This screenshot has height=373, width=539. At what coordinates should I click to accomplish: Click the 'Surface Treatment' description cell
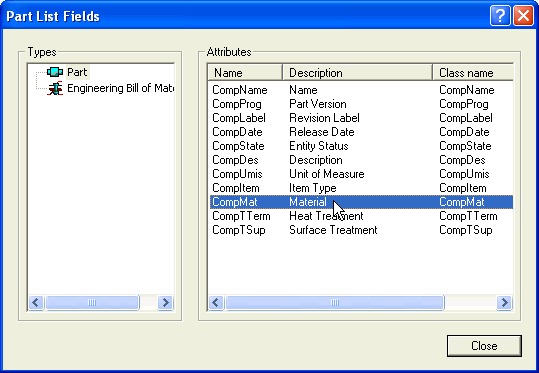(333, 230)
